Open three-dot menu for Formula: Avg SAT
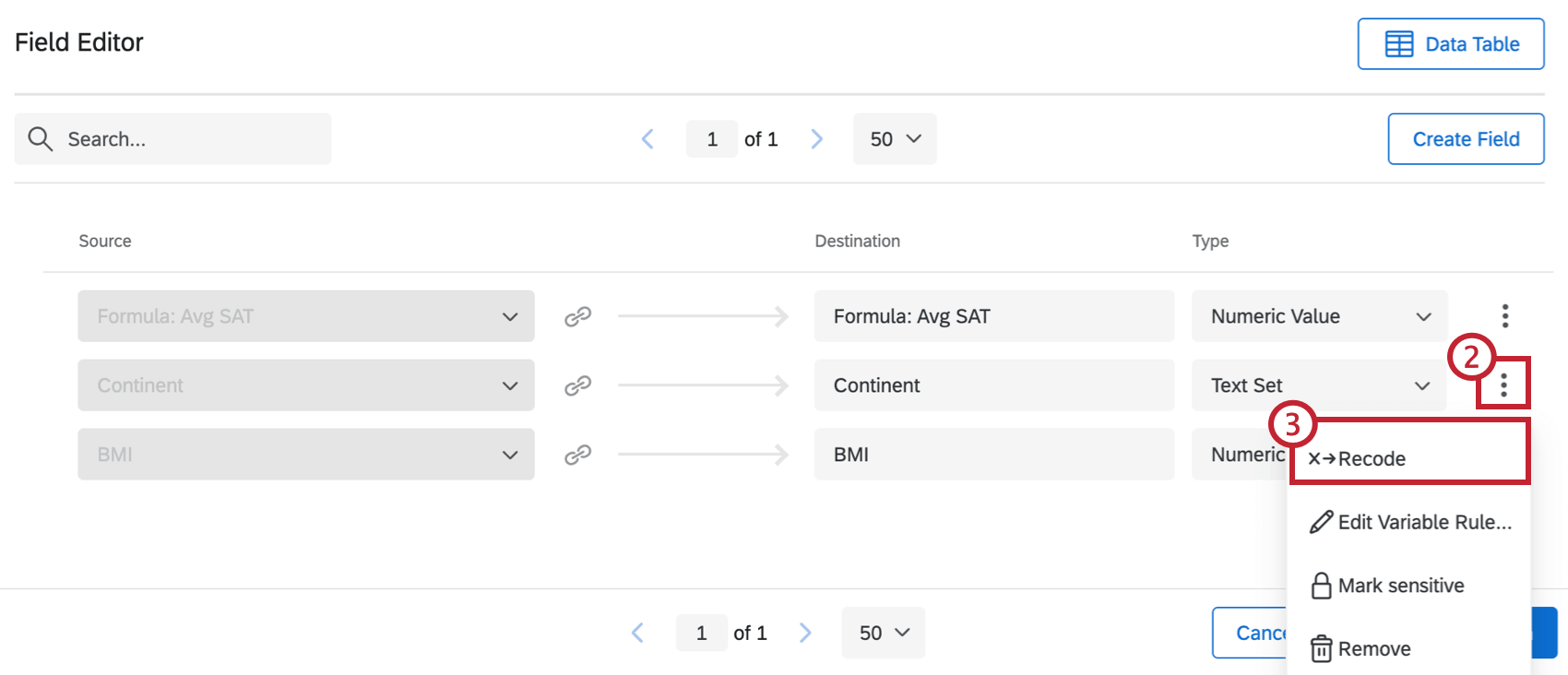The height and width of the screenshot is (675, 1568). coord(1504,316)
